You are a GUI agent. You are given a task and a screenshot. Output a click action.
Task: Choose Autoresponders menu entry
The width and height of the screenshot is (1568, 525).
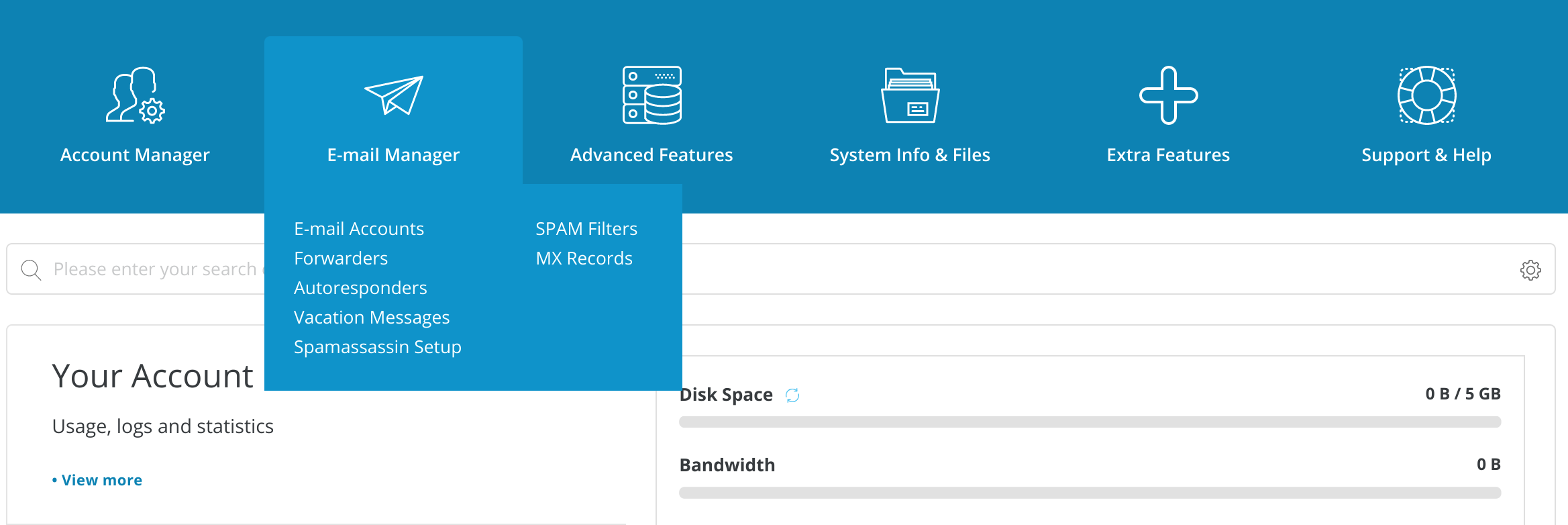click(360, 288)
